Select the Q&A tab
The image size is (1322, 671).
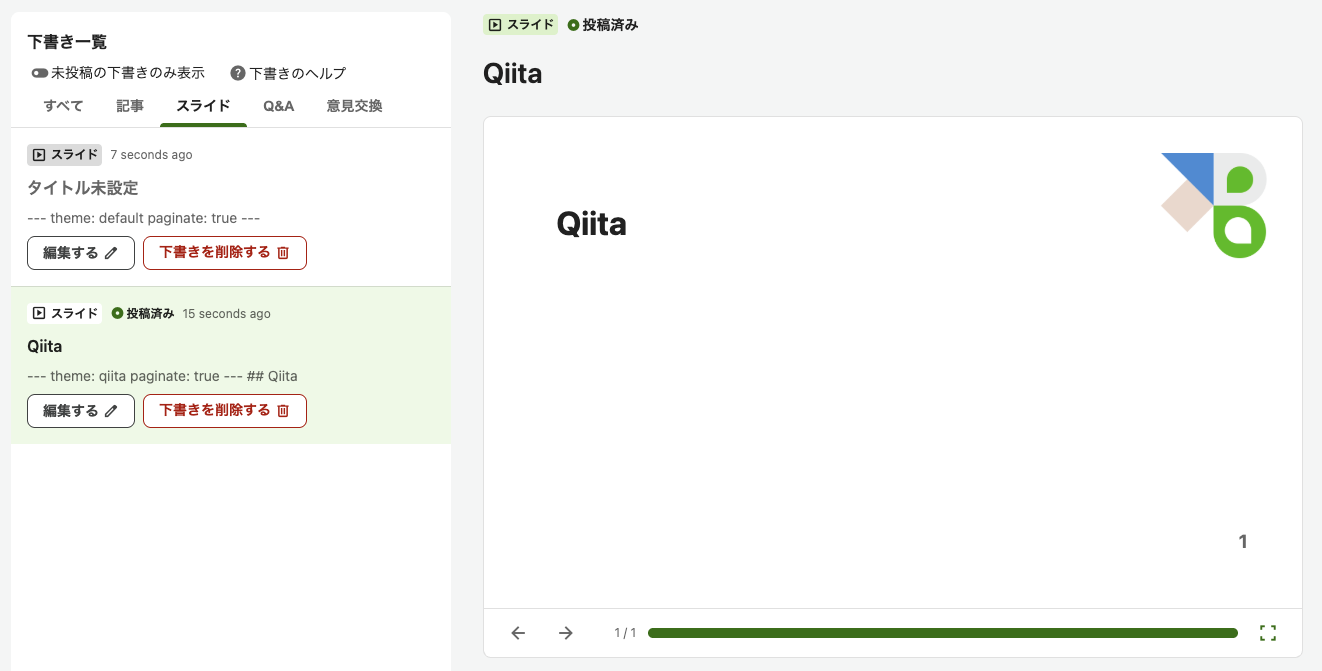pyautogui.click(x=279, y=106)
